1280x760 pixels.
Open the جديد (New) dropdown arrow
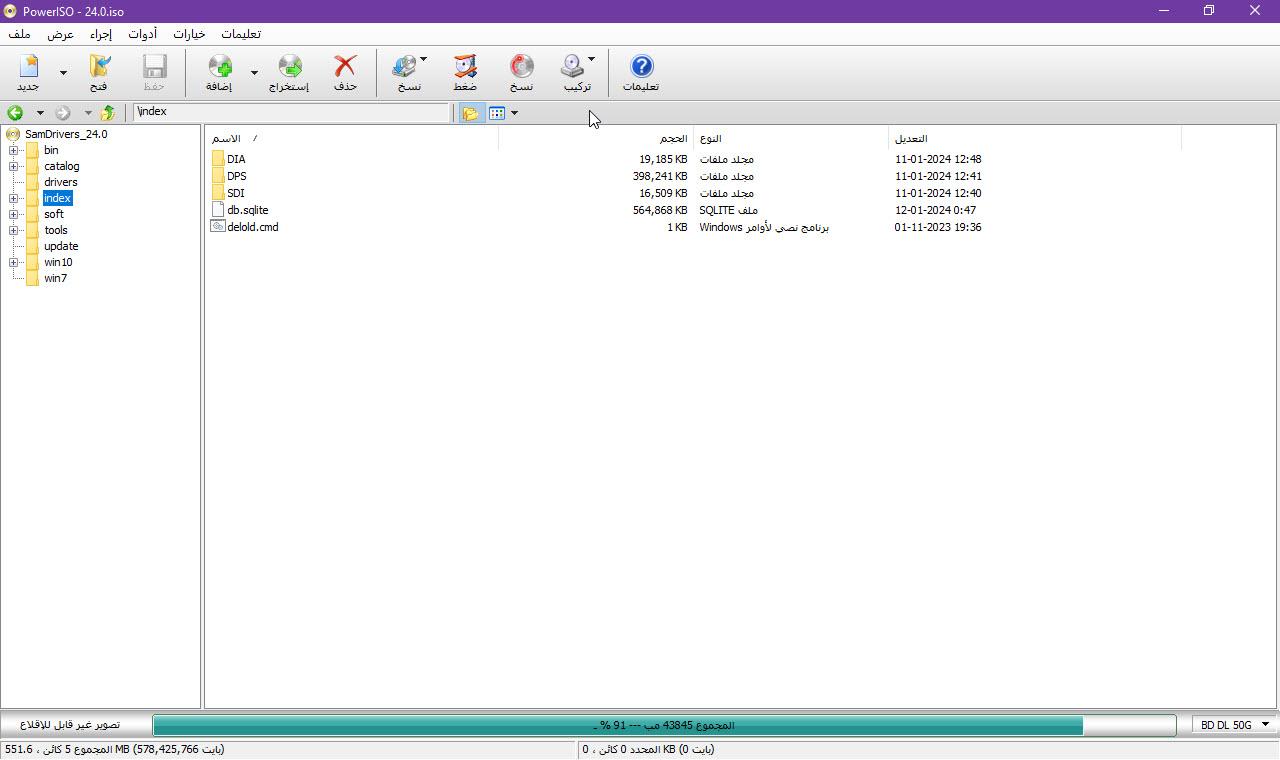pos(64,73)
